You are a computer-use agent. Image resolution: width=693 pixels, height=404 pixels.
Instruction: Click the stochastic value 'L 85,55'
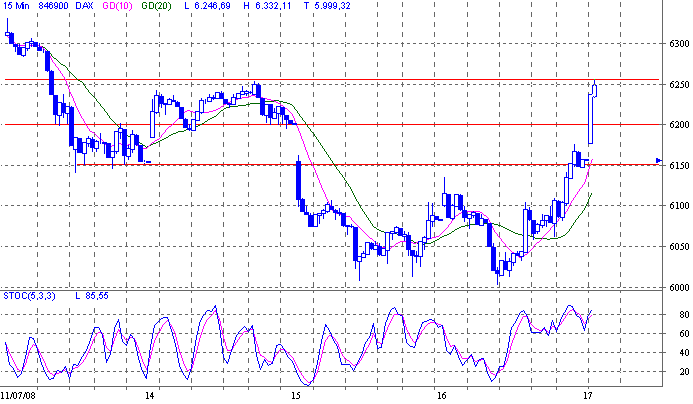point(91,296)
